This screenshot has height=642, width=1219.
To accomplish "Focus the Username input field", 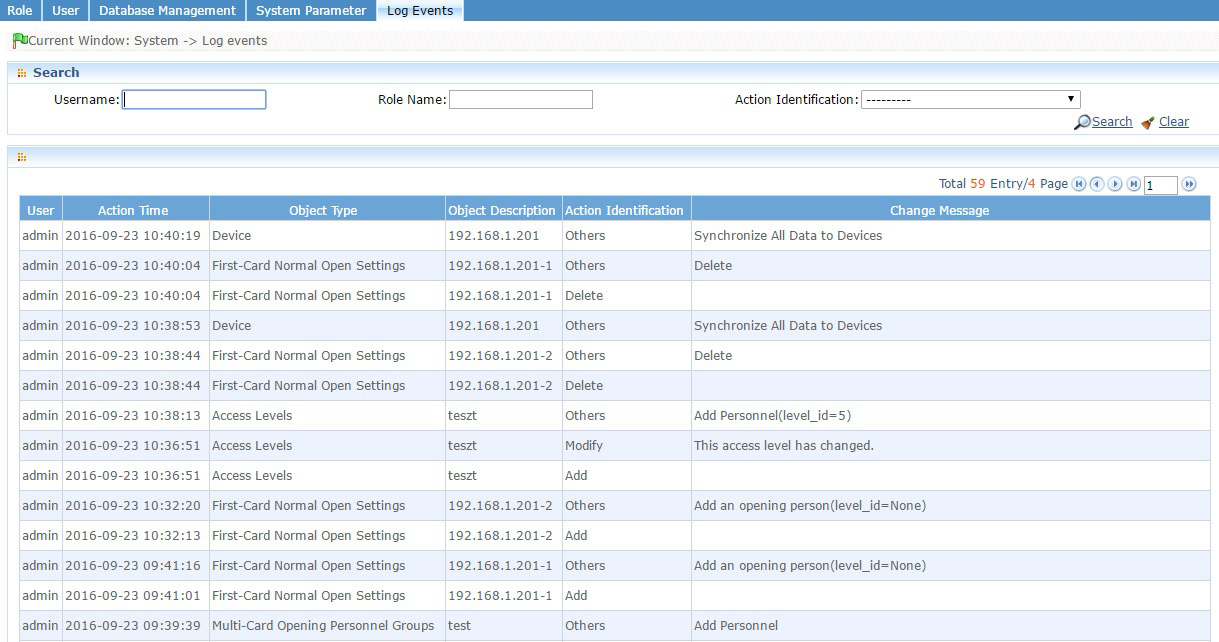I will coord(194,100).
